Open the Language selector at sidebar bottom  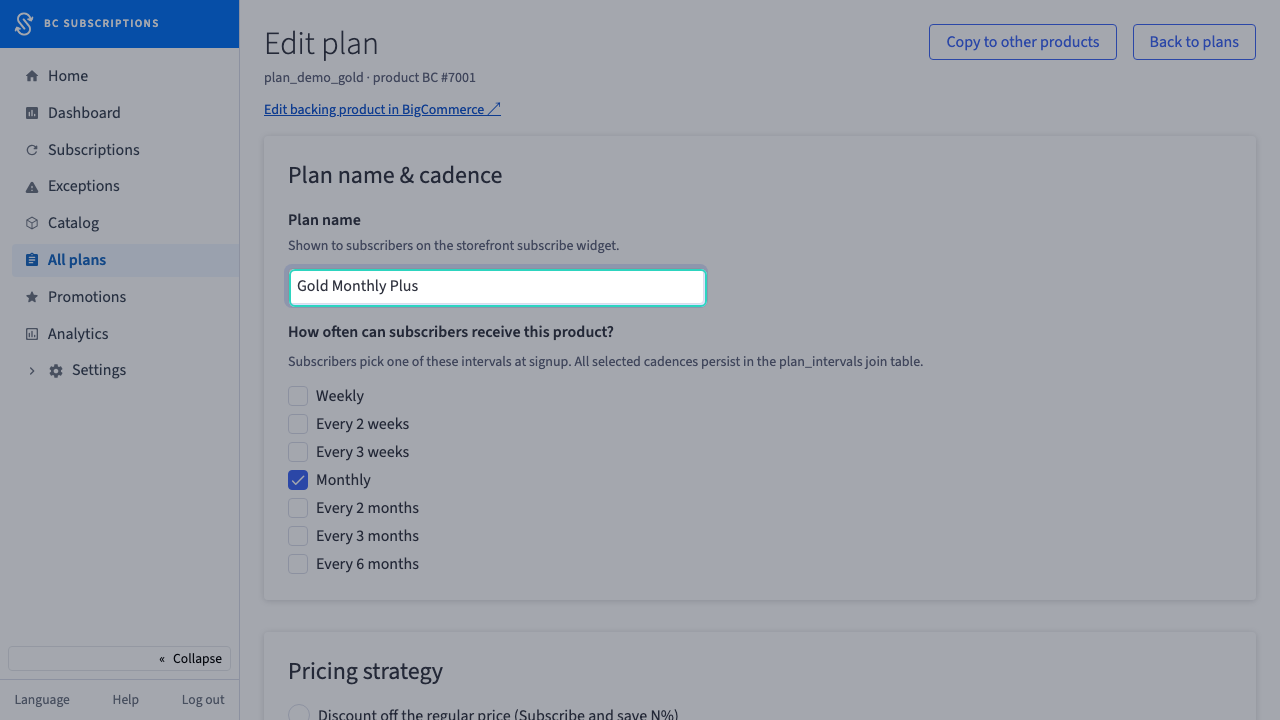(42, 700)
